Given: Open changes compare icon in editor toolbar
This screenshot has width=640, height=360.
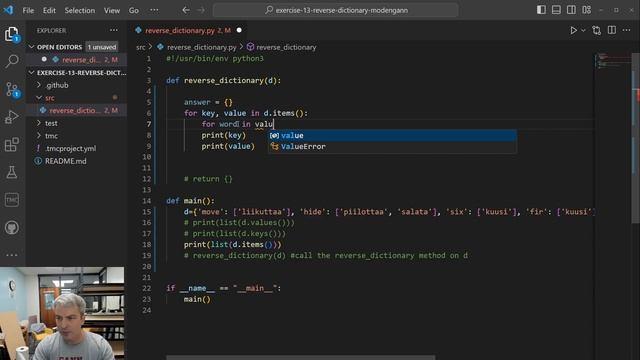Looking at the screenshot, I should pyautogui.click(x=597, y=30).
